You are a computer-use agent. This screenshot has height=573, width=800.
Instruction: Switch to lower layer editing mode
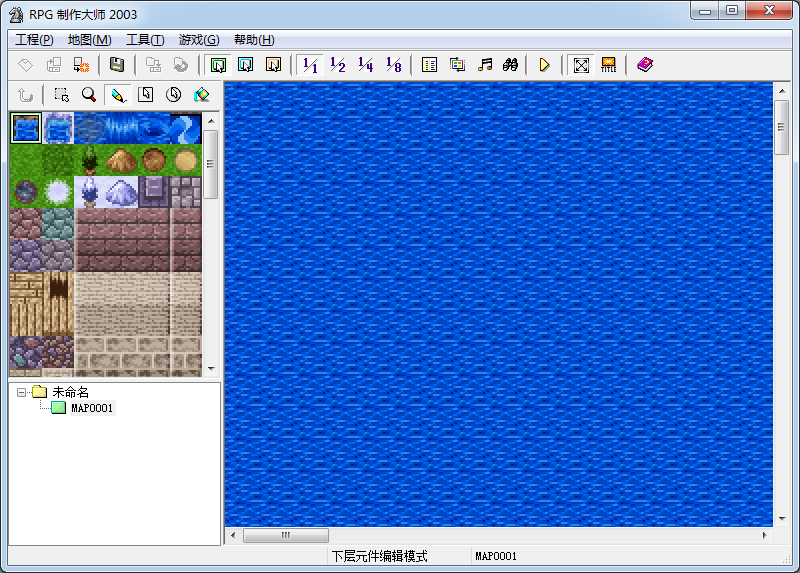coord(218,65)
